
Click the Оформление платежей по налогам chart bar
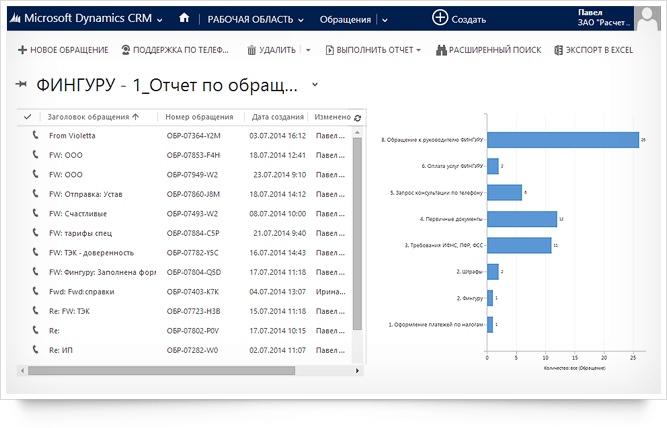(x=490, y=325)
